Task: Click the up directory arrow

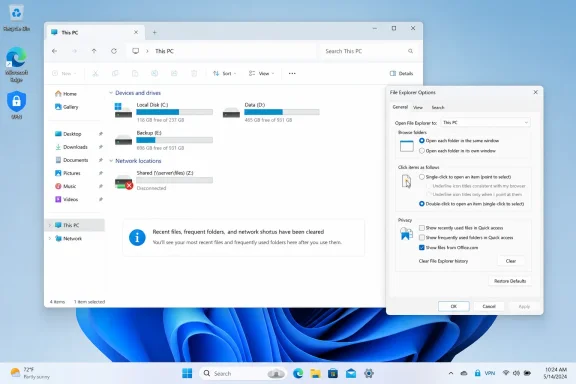Action: click(x=94, y=51)
